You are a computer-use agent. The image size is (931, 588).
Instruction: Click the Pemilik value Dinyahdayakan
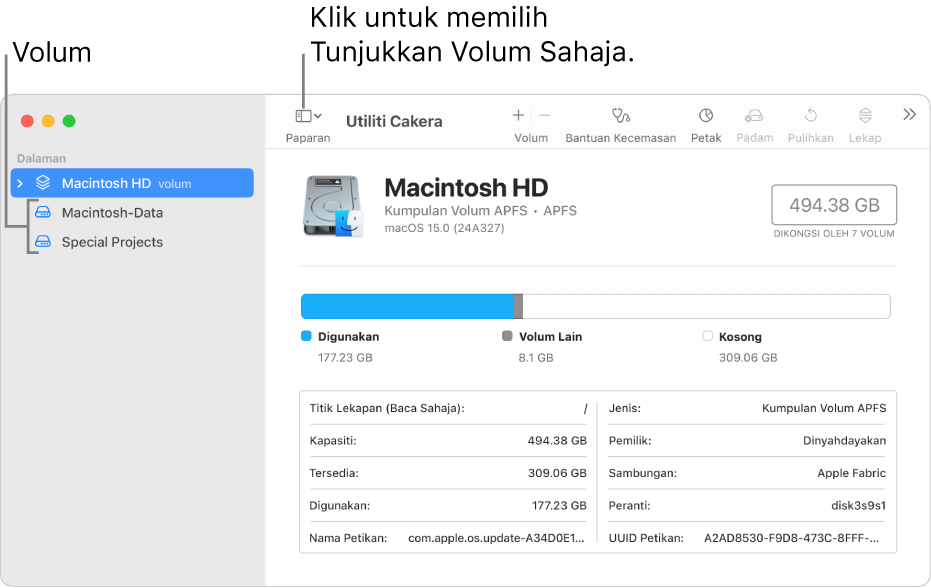click(844, 441)
